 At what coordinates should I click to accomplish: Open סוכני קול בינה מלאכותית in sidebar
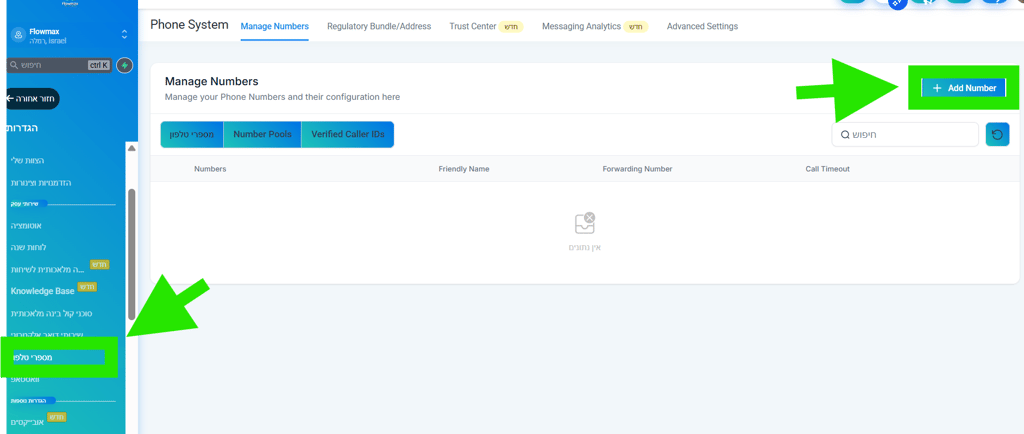click(x=52, y=313)
